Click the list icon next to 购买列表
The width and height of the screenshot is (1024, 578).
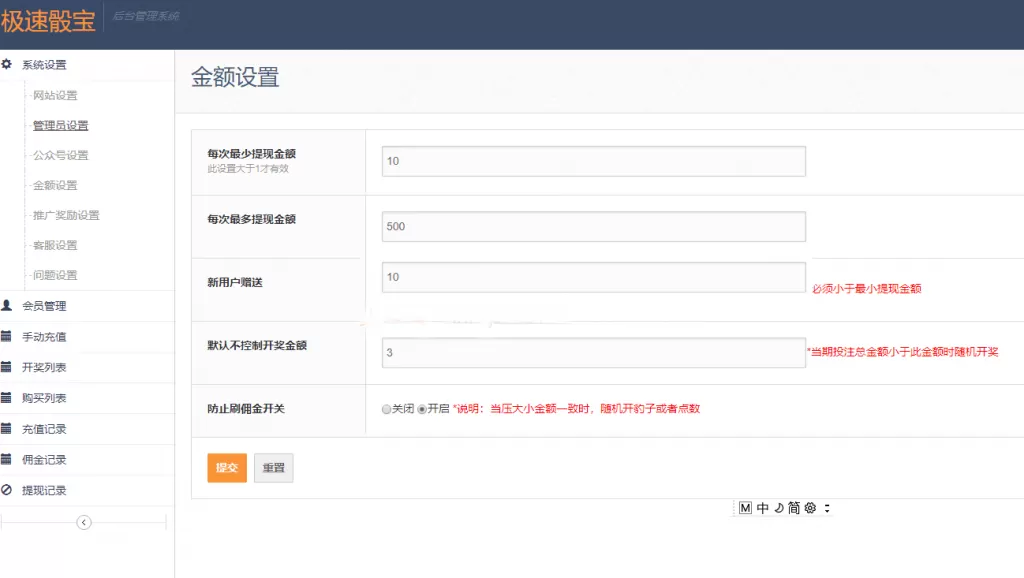[7, 397]
